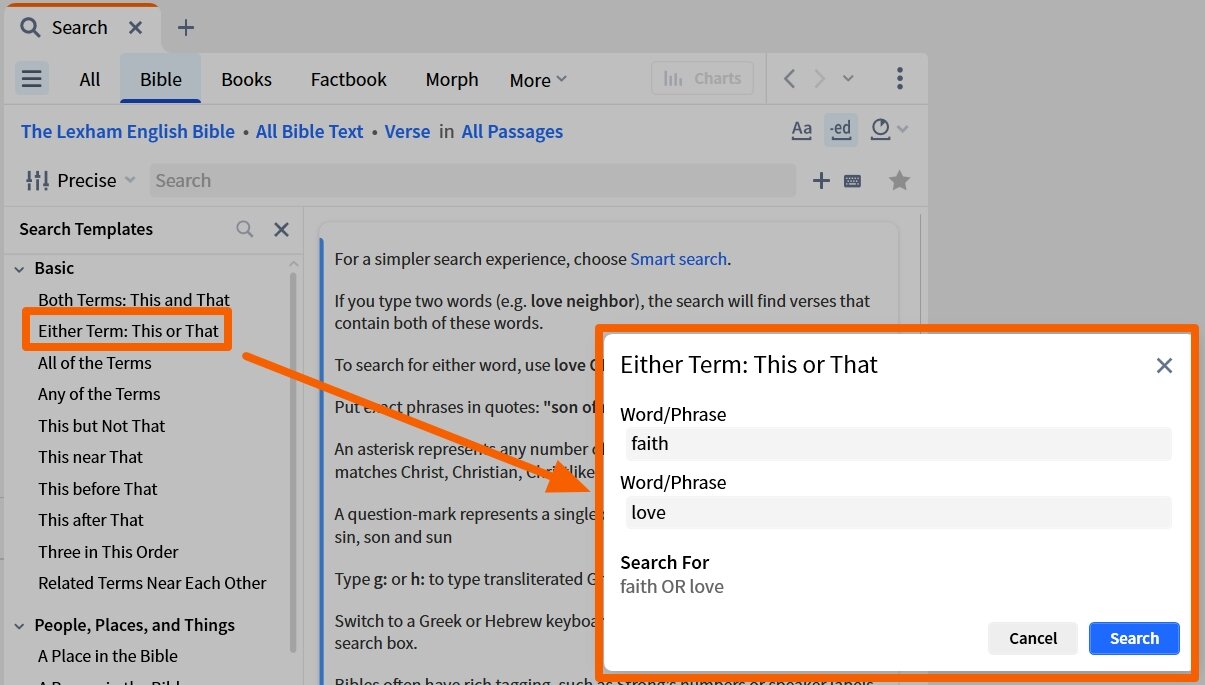This screenshot has width=1205, height=685.
Task: Select This but Not That template
Action: pos(102,426)
